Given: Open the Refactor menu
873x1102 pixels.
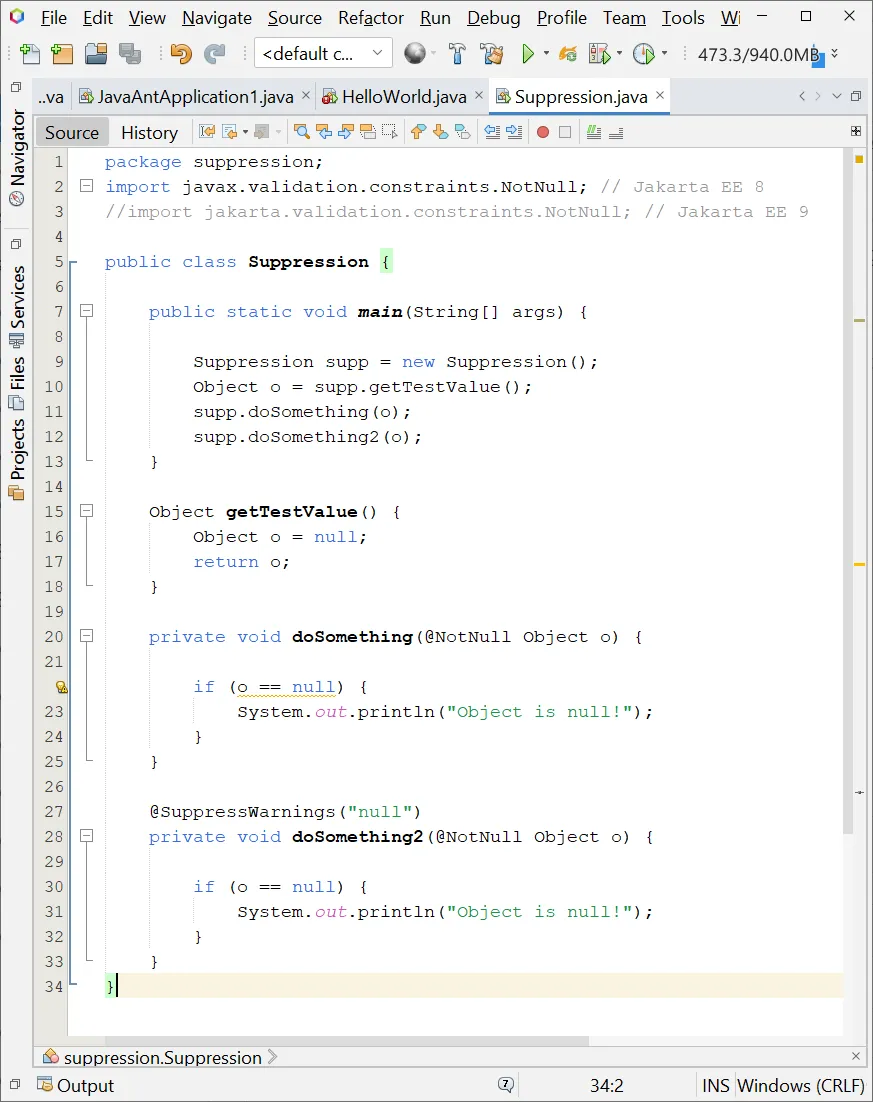Looking at the screenshot, I should (x=370, y=18).
